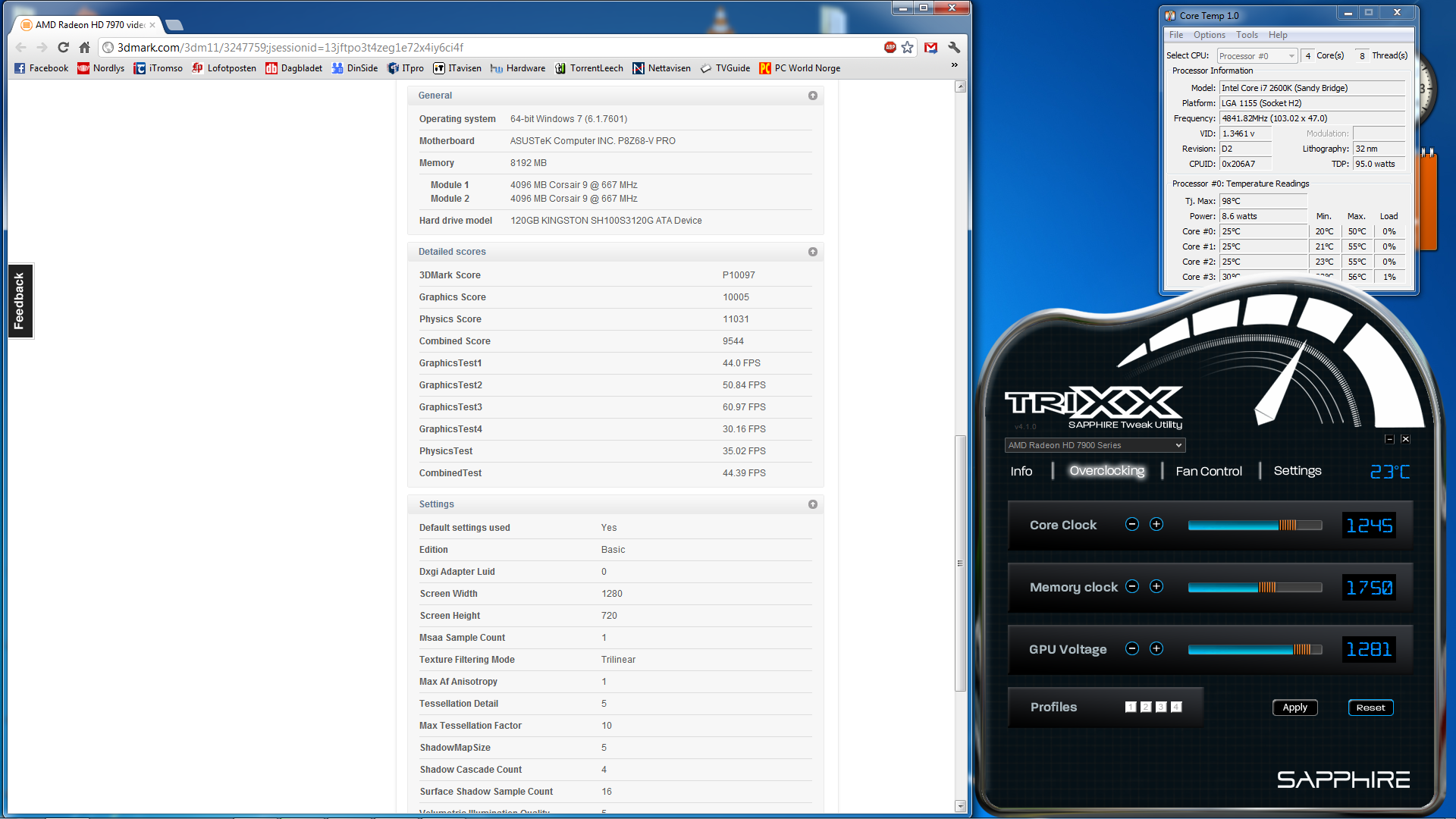The image size is (1456, 819).
Task: Switch to TRIXX Fan Control tab
Action: (1209, 471)
